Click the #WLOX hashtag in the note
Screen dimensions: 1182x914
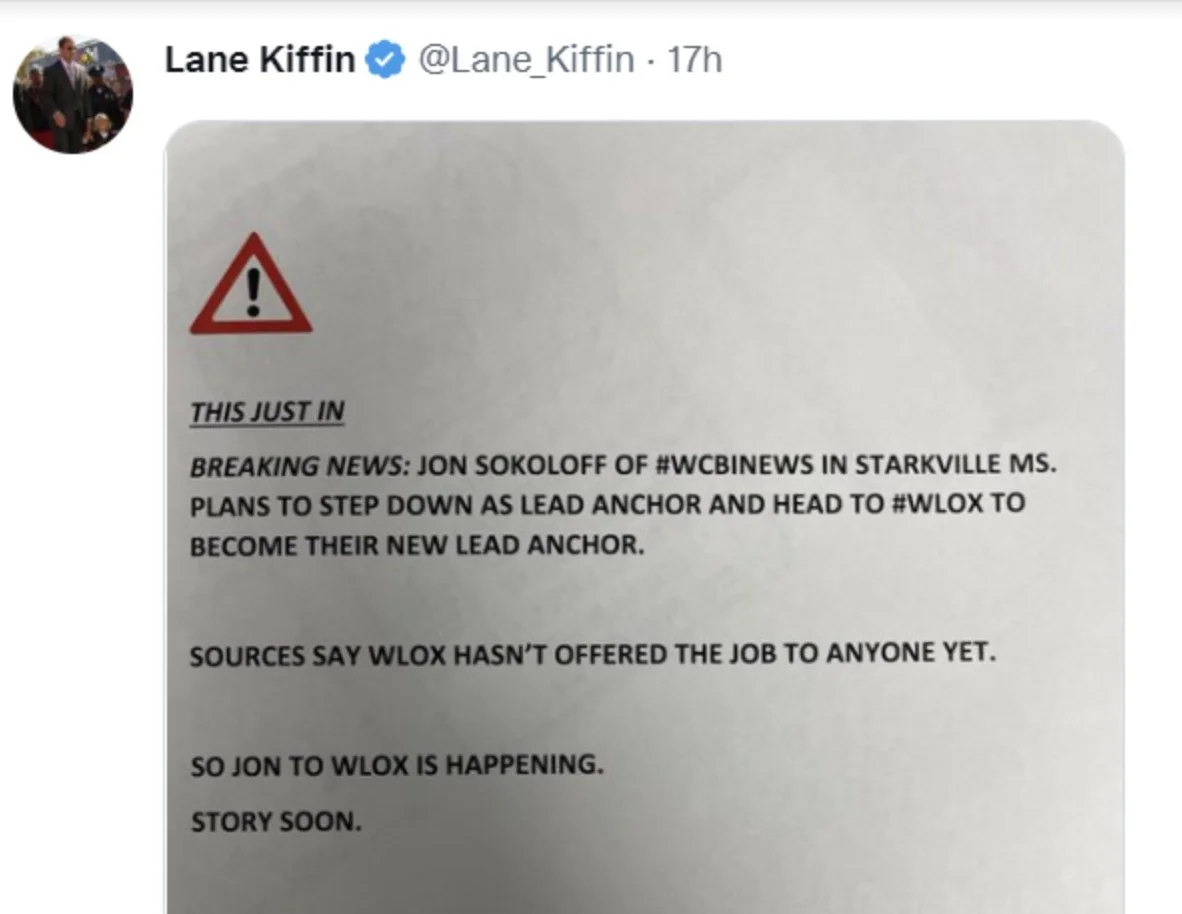[936, 502]
